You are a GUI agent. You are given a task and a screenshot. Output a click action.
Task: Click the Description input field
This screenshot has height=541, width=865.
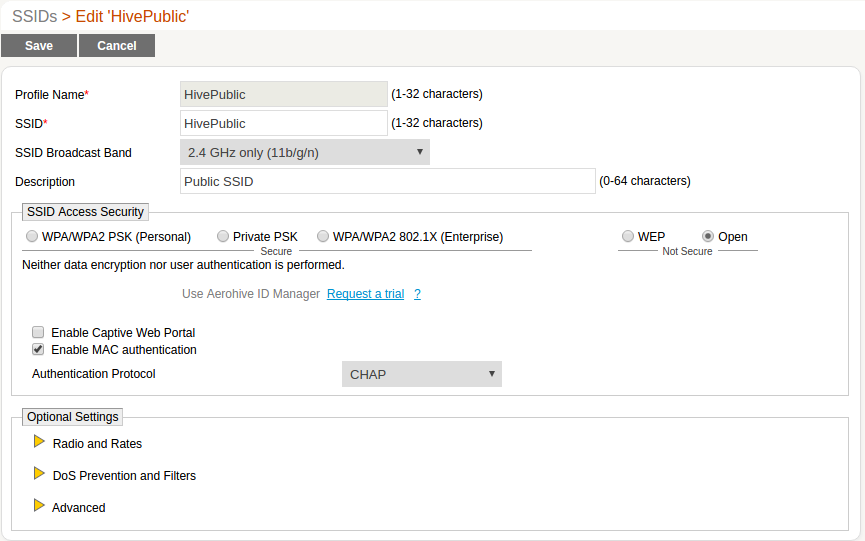(x=387, y=181)
